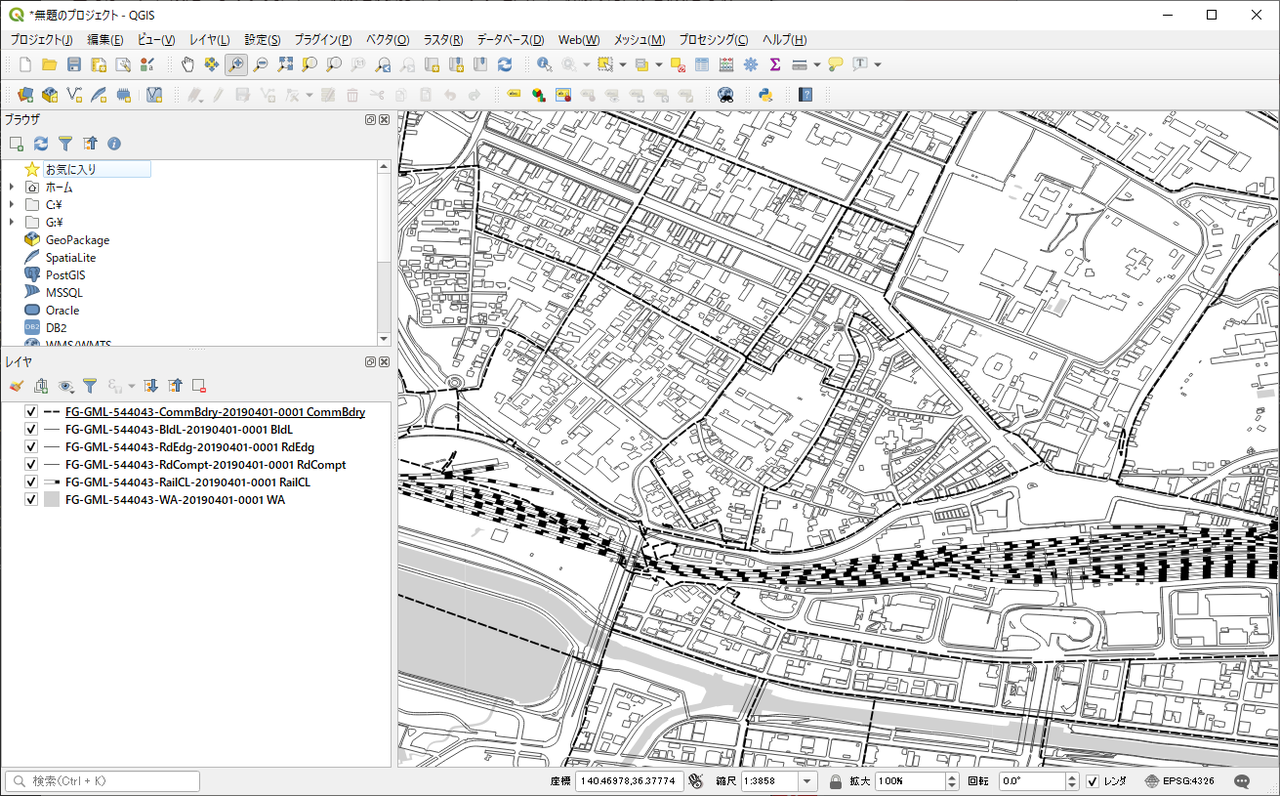Hide the CommBdry layer

[31, 412]
